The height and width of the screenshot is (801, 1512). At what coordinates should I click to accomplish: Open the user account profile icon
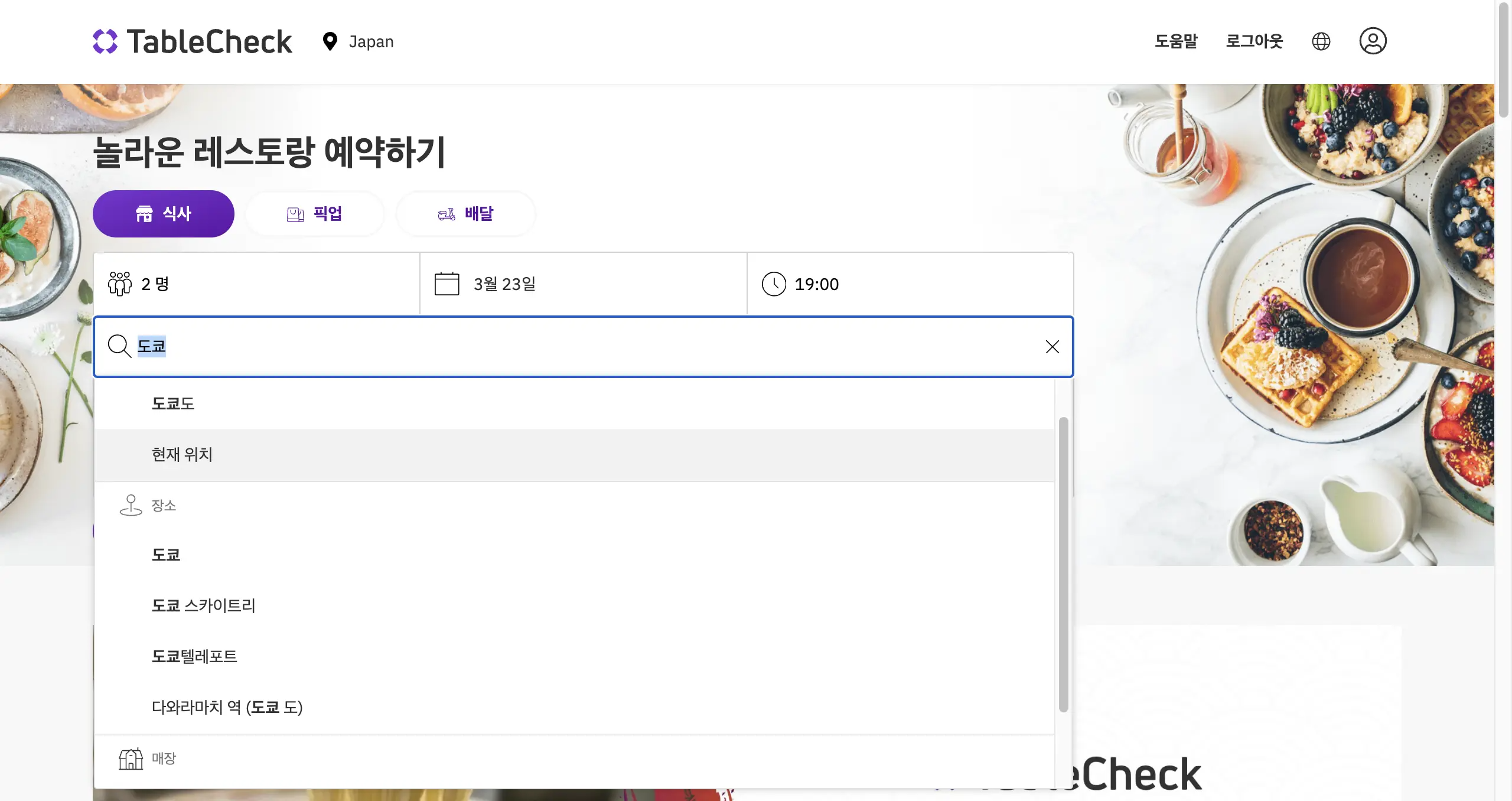point(1373,41)
